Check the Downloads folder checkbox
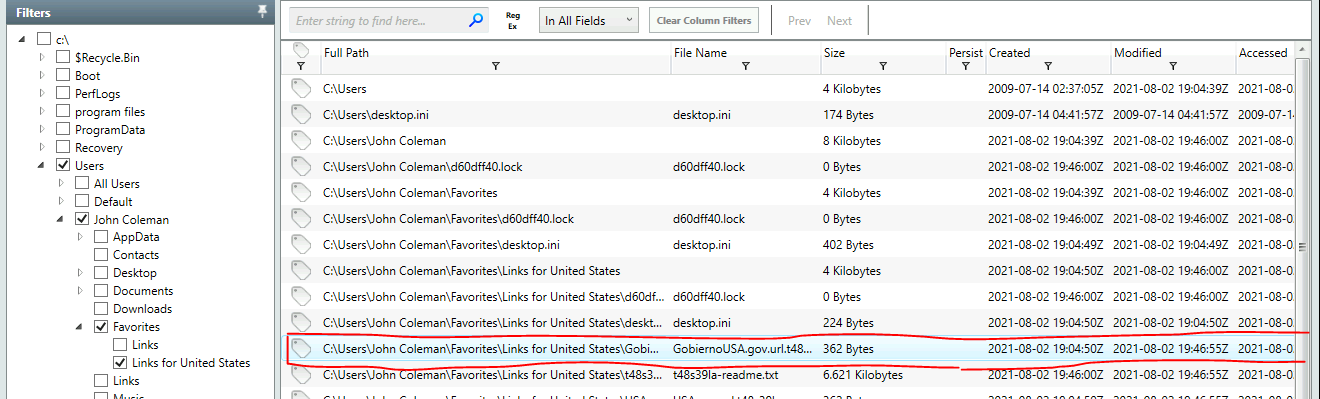The image size is (1320, 399). (x=101, y=308)
